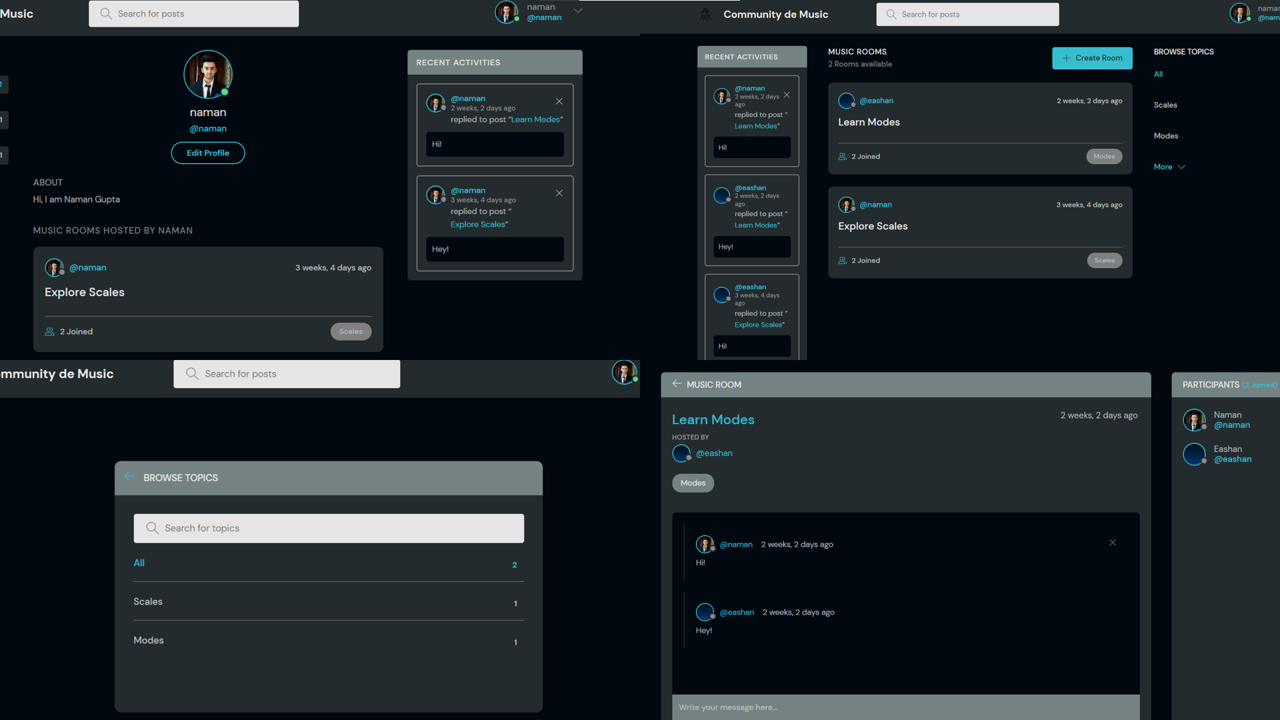Go back using the Music Room header arrow
The height and width of the screenshot is (720, 1280).
tap(677, 384)
